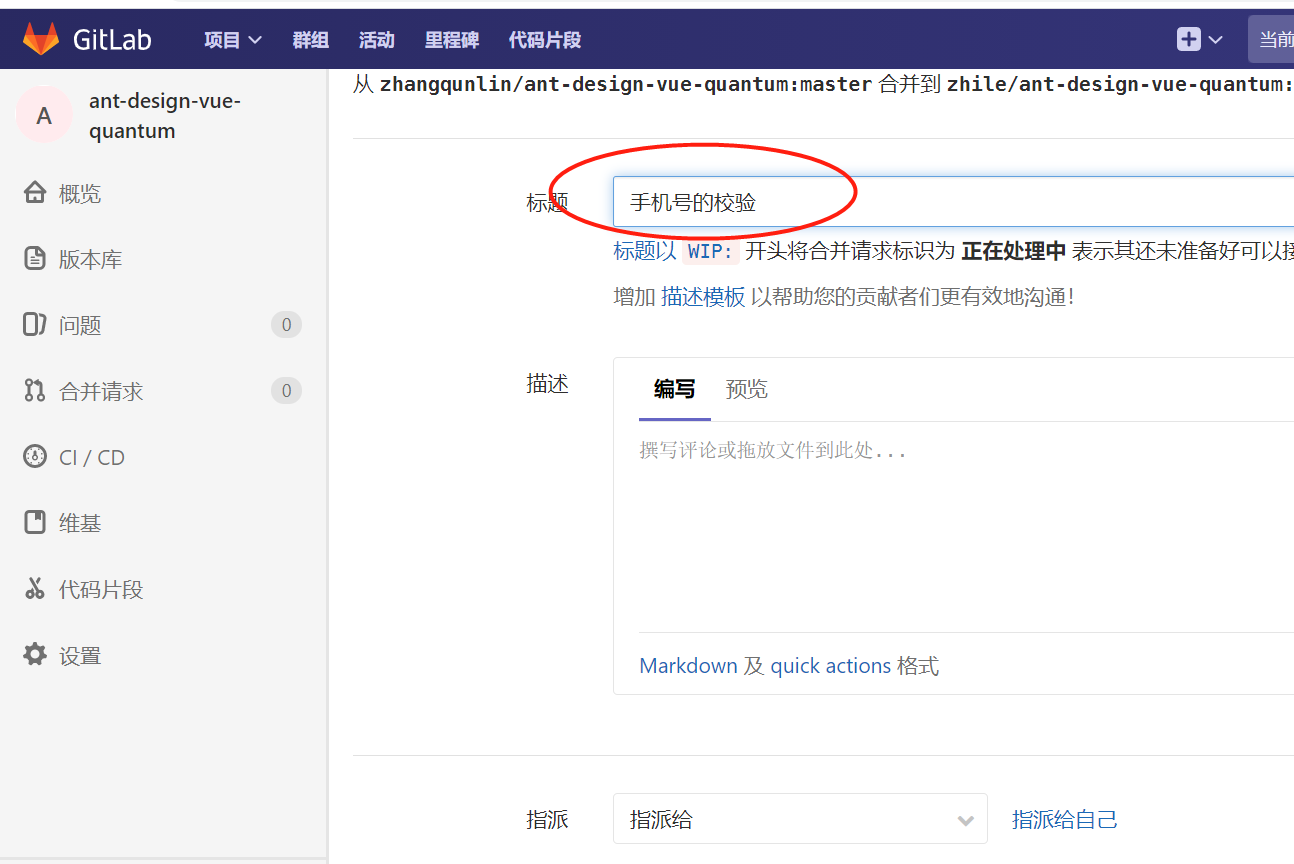Open the Markdown help link
The width and height of the screenshot is (1294, 864).
point(688,666)
